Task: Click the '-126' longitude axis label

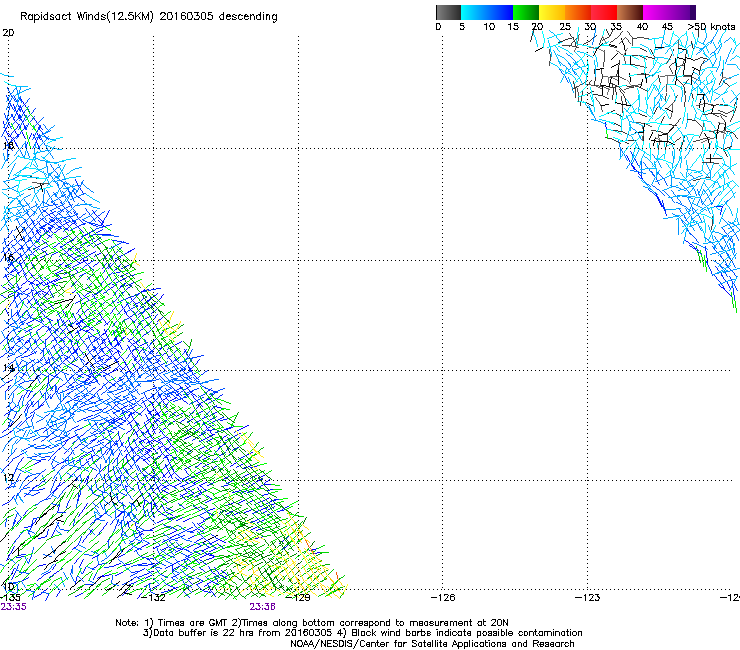Action: click(x=443, y=598)
